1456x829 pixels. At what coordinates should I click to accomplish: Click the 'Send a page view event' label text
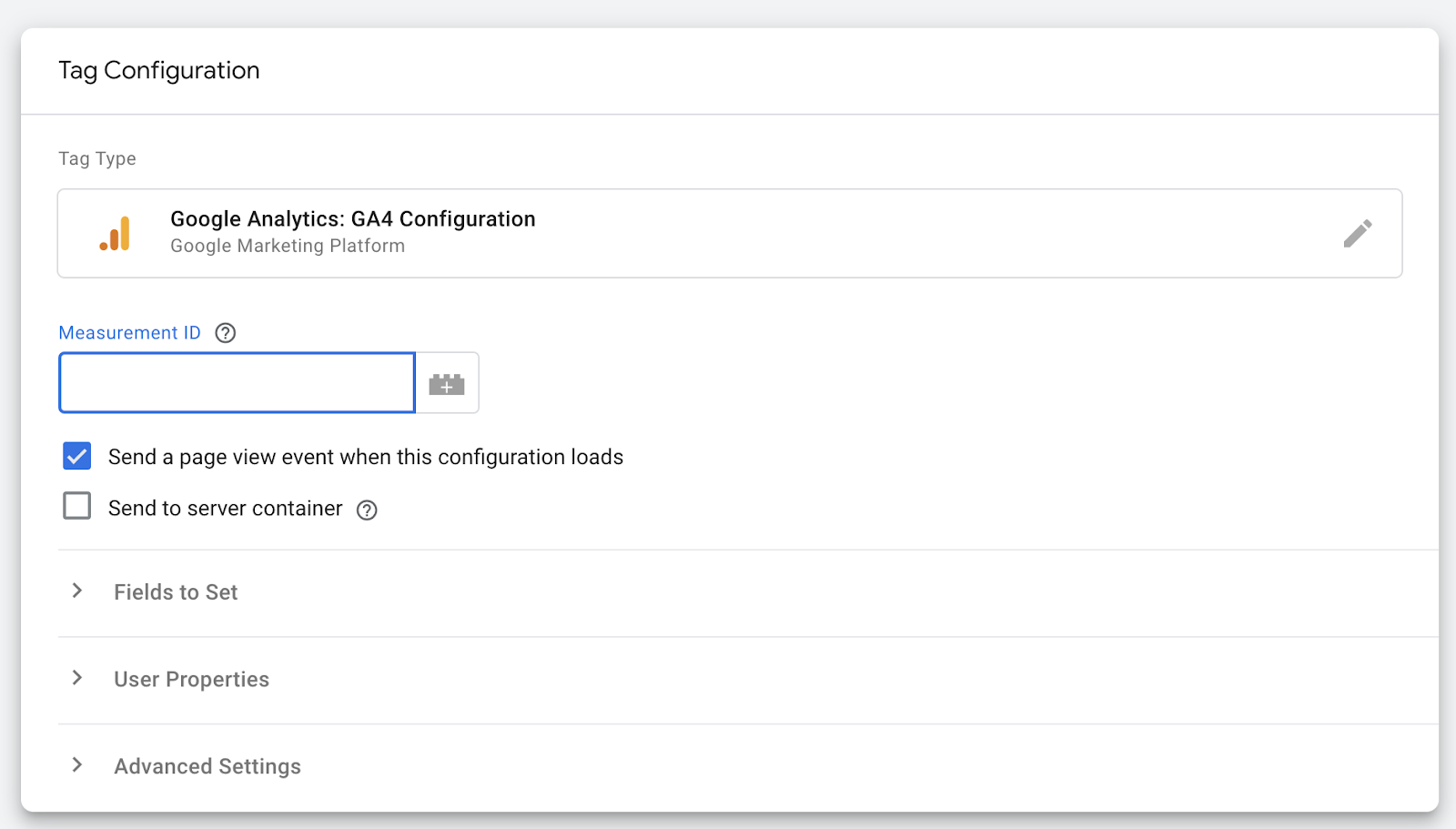pyautogui.click(x=366, y=457)
